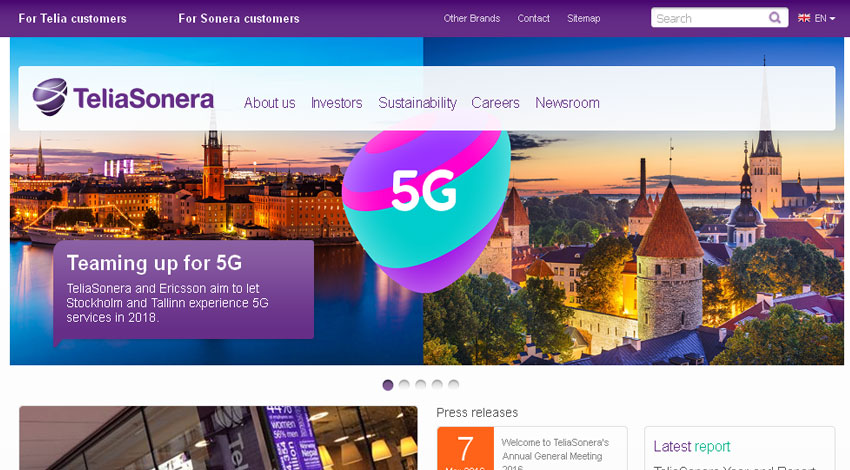Open the Newsroom menu
This screenshot has height=470, width=850.
(x=567, y=102)
